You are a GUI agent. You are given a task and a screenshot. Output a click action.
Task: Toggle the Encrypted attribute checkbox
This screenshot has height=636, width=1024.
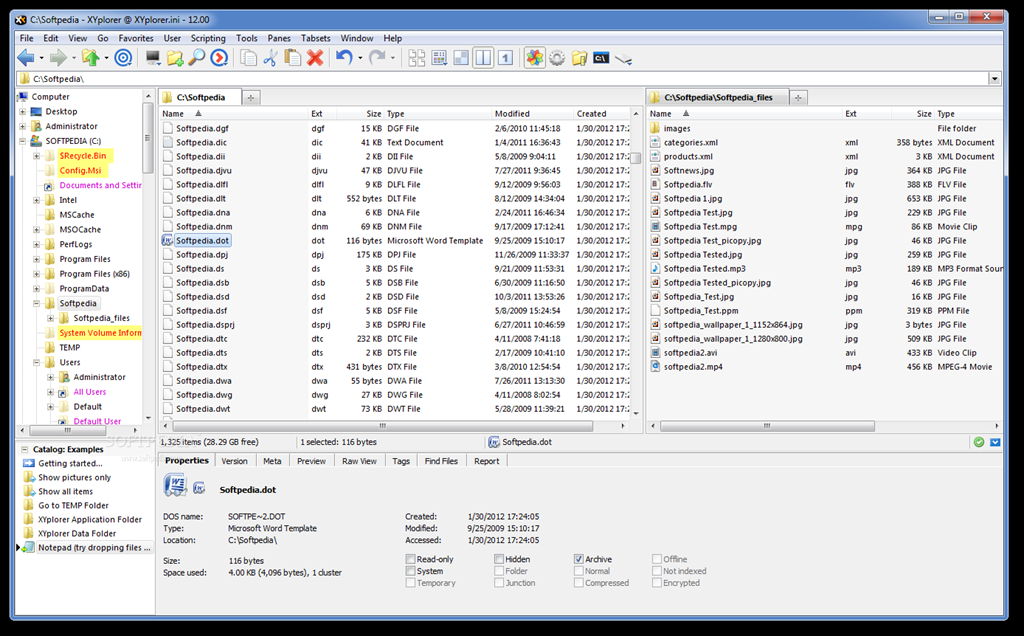656,582
